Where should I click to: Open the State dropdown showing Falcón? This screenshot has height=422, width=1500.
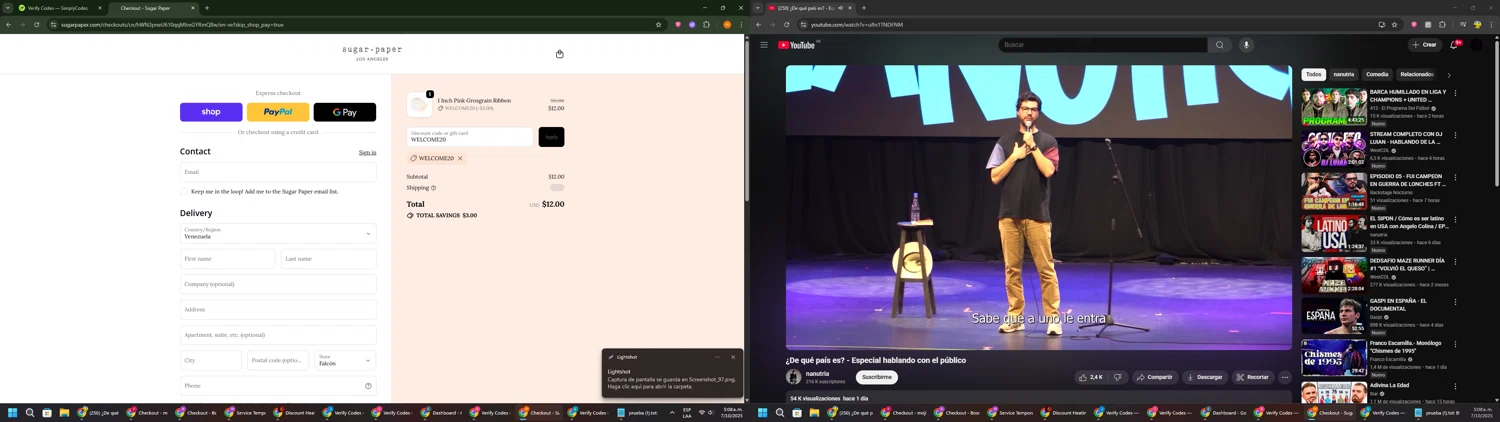tap(345, 360)
